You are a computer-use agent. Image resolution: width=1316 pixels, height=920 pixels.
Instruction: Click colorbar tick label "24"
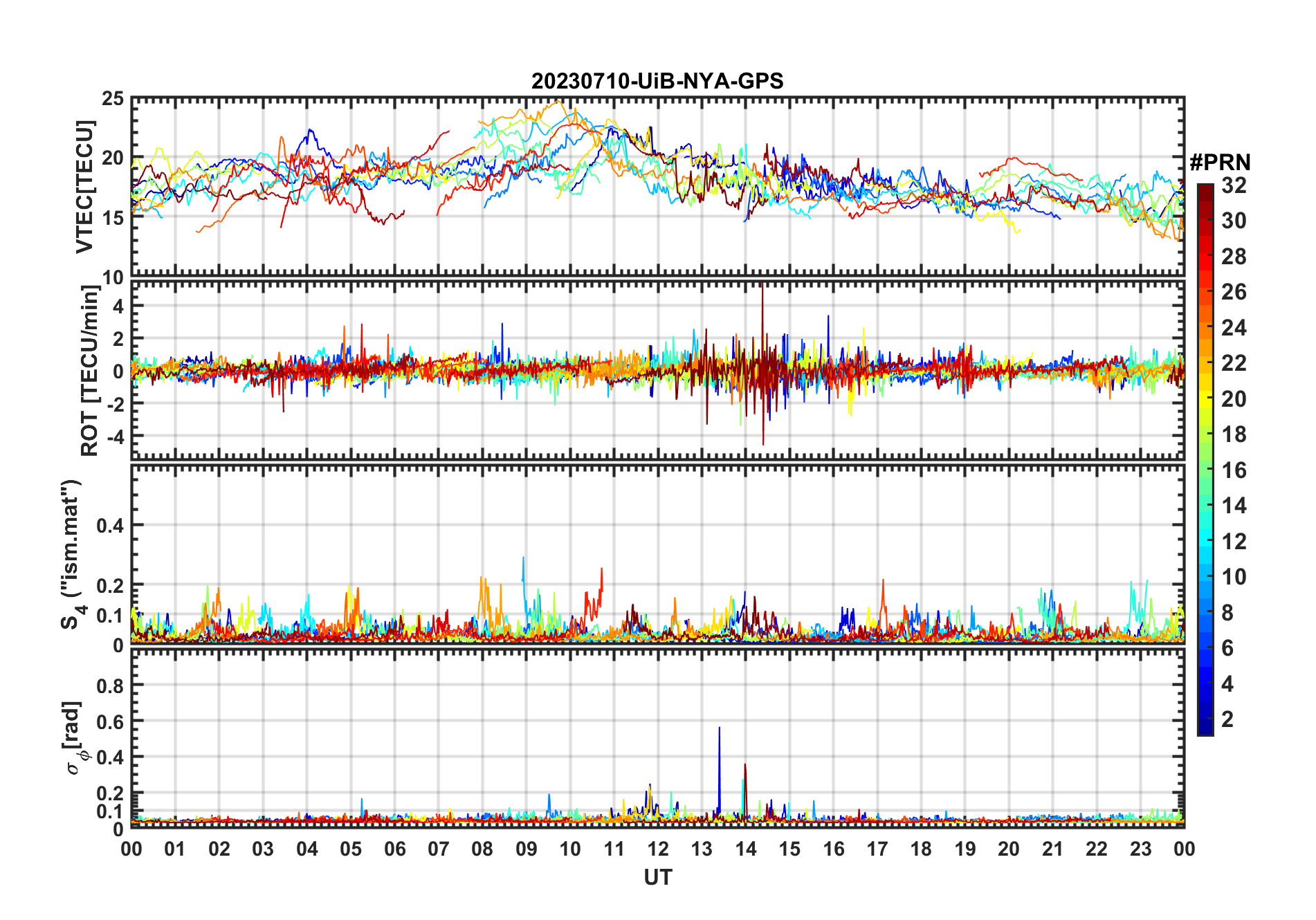(x=1234, y=328)
